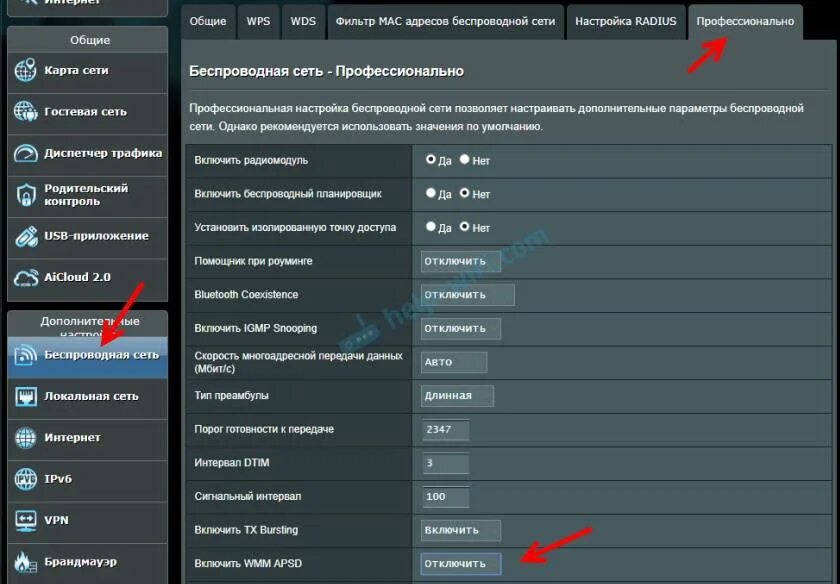
Task: Open the Интернет globe icon in advanced settings
Action: tap(25, 438)
